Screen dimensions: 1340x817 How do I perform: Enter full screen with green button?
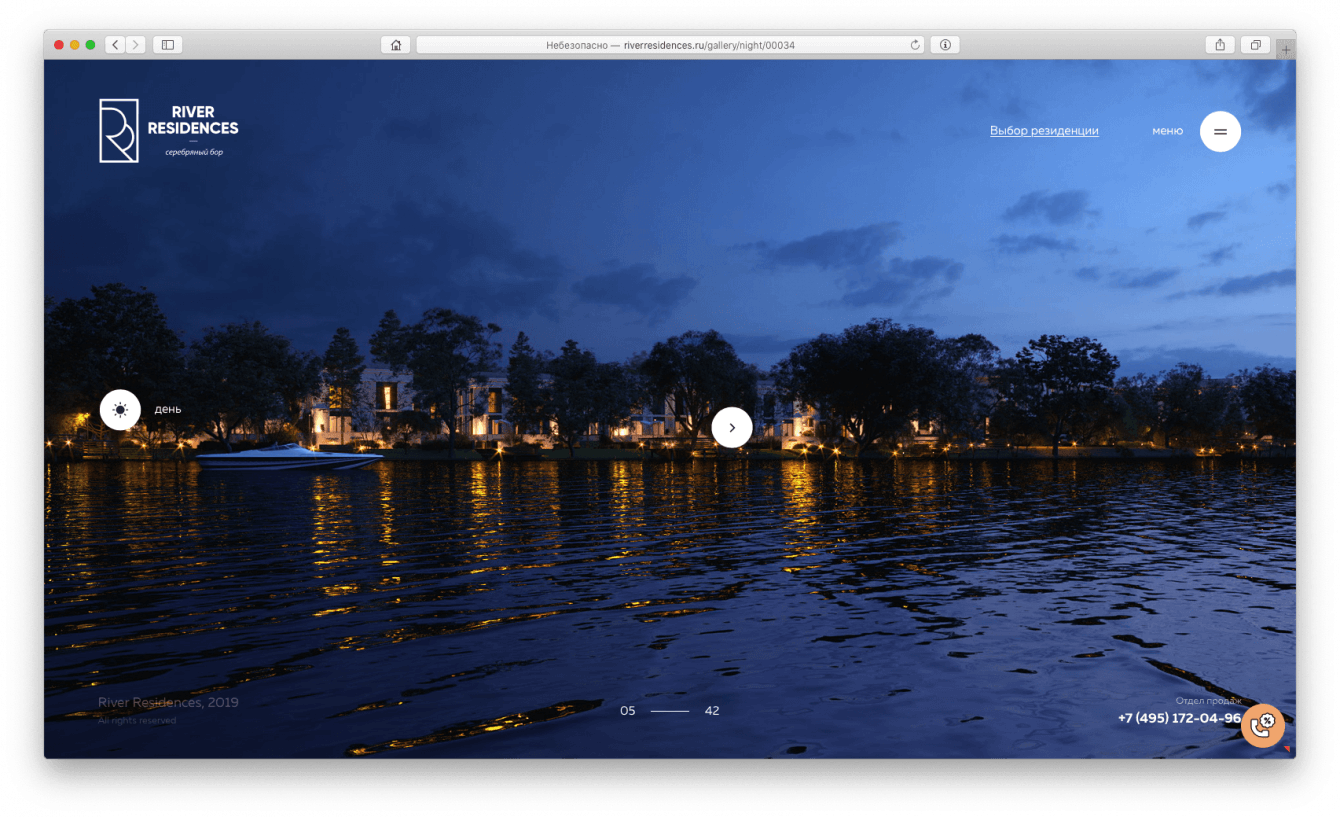pyautogui.click(x=90, y=45)
